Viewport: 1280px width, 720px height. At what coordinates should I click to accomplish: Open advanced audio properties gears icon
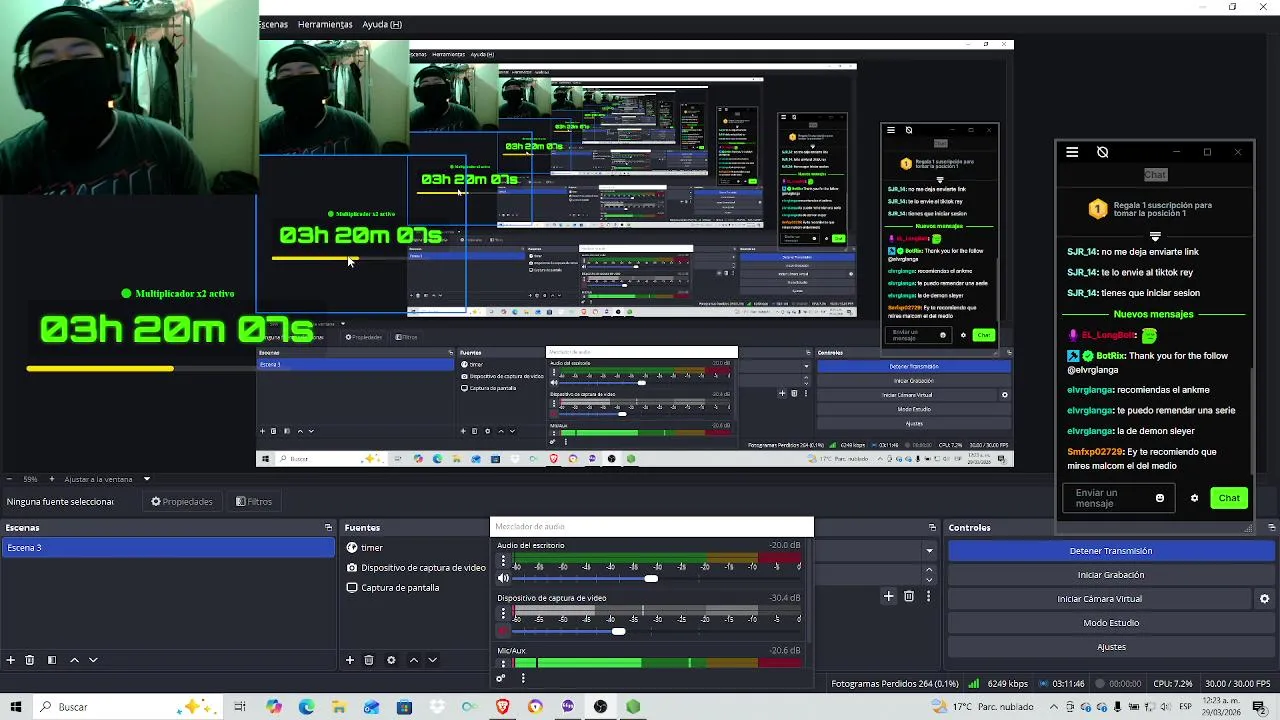point(501,678)
